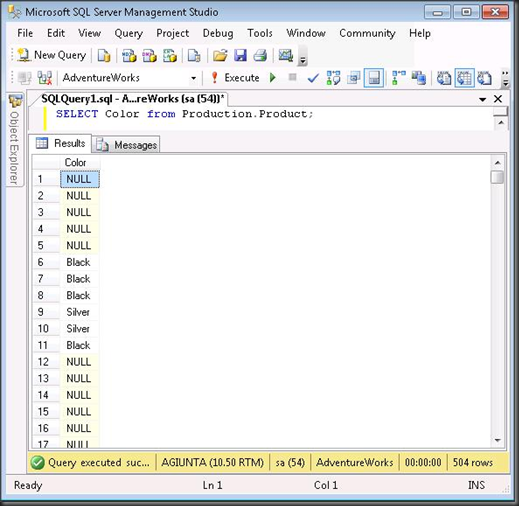Open the active files dropdown arrow
The height and width of the screenshot is (506, 519).
[x=482, y=99]
